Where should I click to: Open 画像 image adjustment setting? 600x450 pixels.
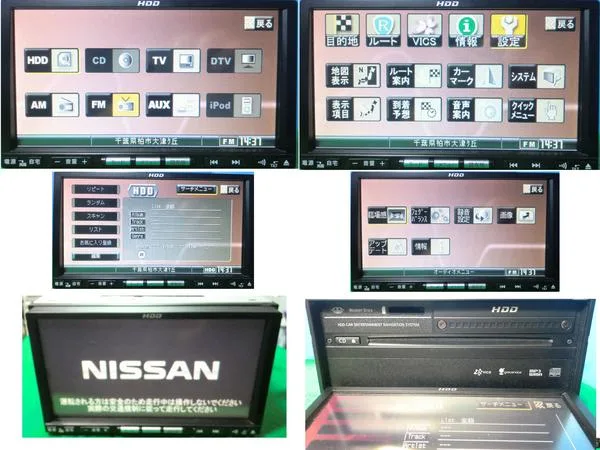tap(516, 215)
